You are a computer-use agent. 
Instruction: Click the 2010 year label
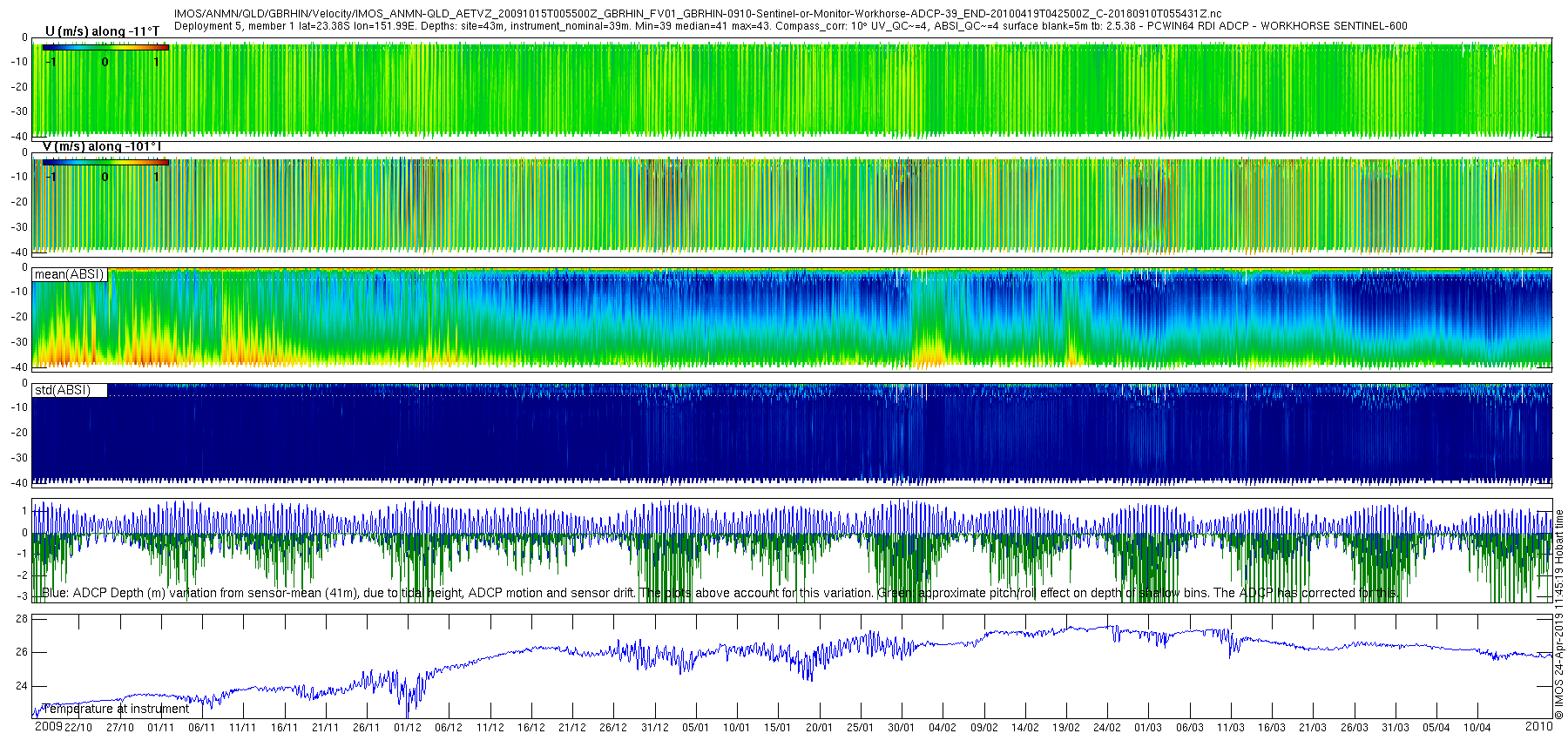tap(1538, 726)
